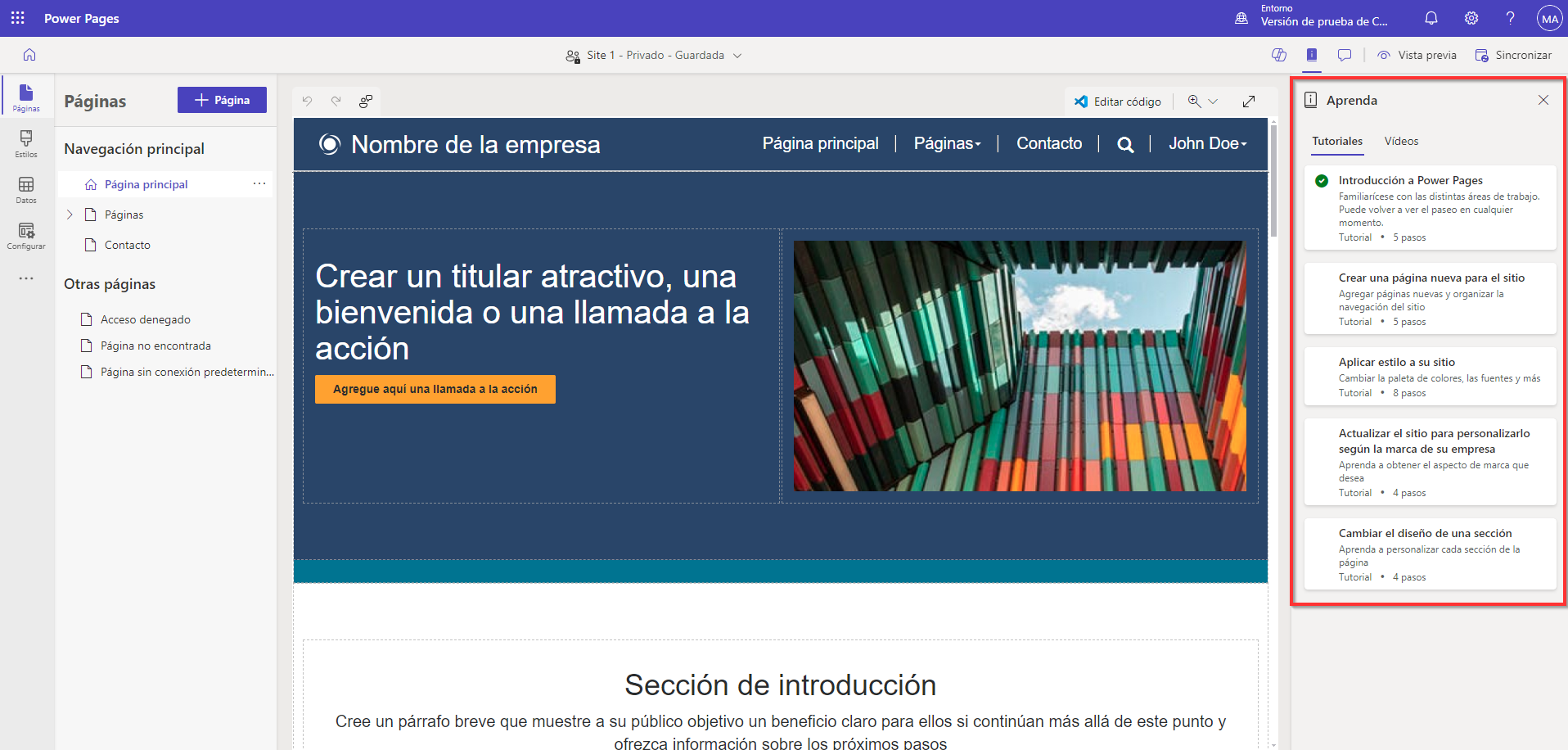Open the Páginas menu in site header

pos(947,143)
